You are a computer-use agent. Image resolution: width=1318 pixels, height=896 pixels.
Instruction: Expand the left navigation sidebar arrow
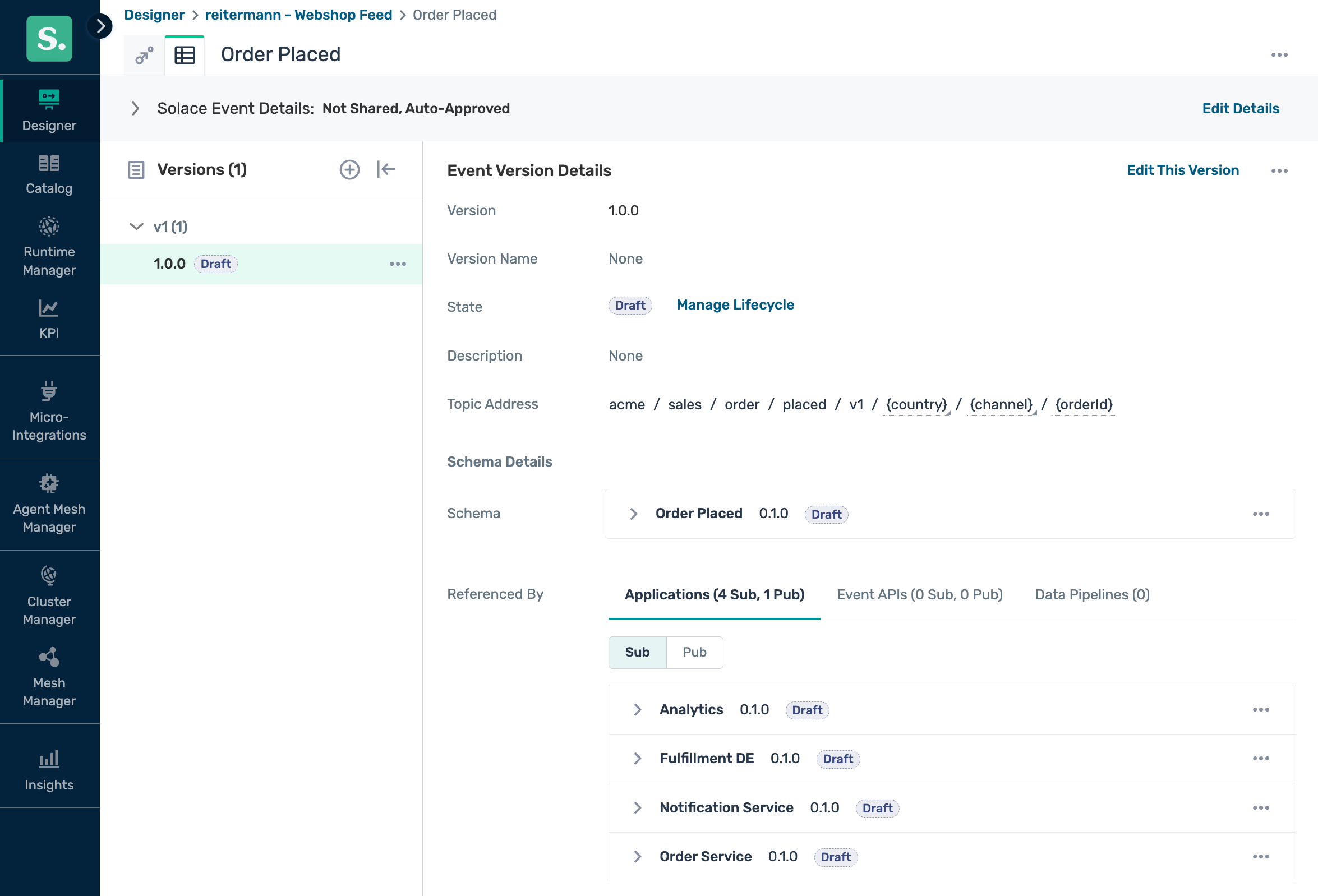click(100, 26)
